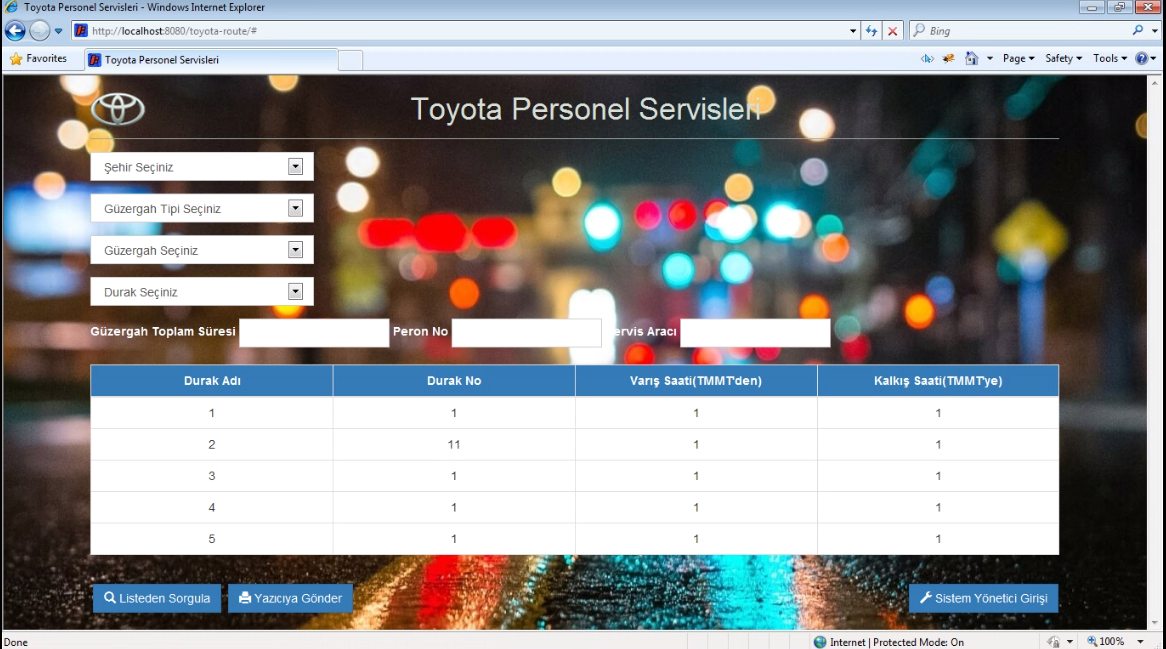Select the Toyota Personel Servisleri tab
The width and height of the screenshot is (1166, 649).
pos(211,59)
